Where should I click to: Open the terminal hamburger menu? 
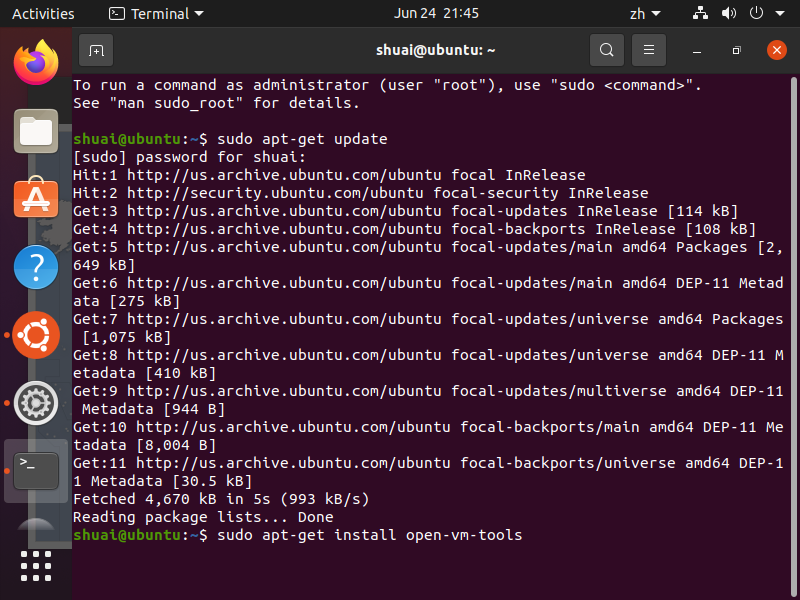[x=648, y=50]
